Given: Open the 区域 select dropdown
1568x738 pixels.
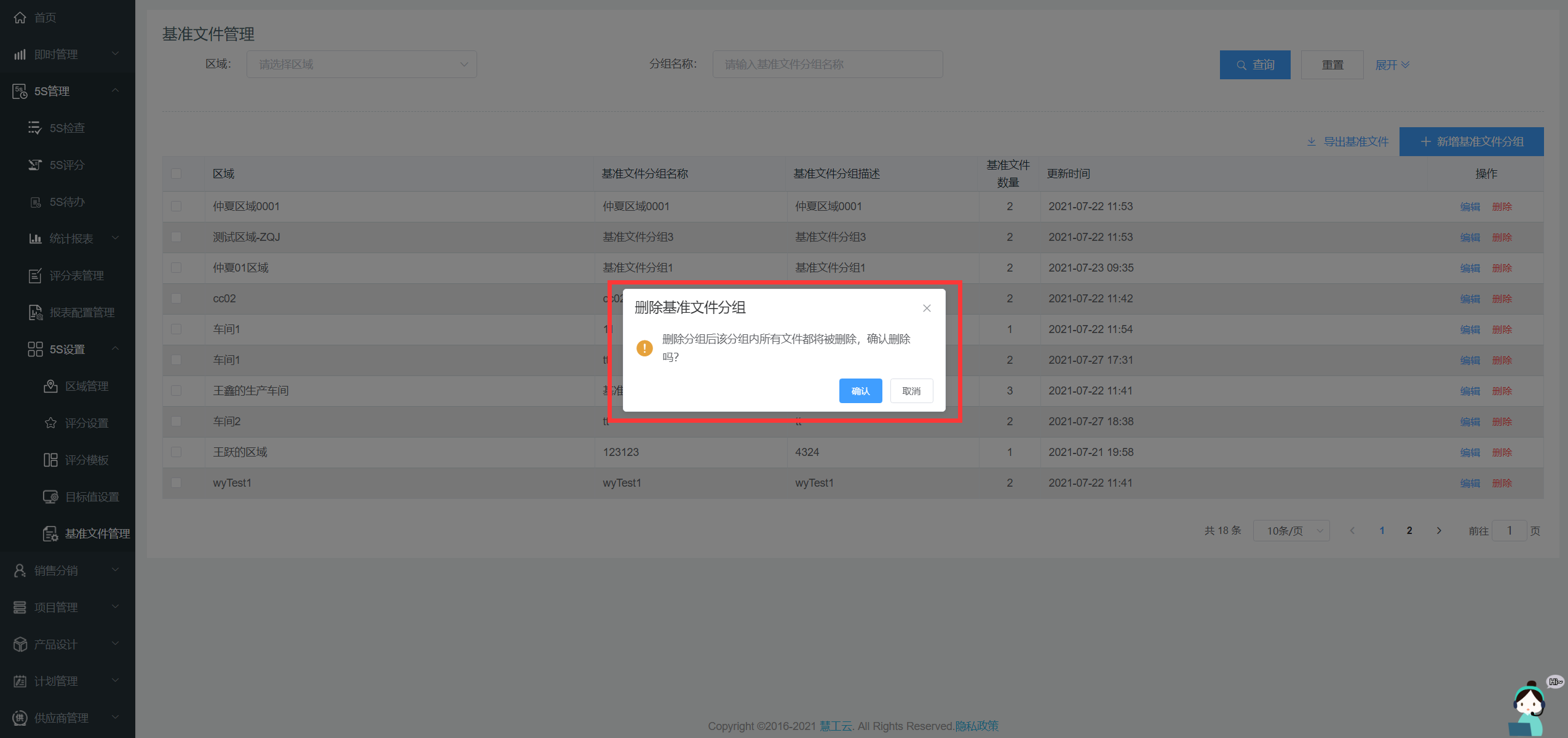Looking at the screenshot, I should tap(362, 65).
